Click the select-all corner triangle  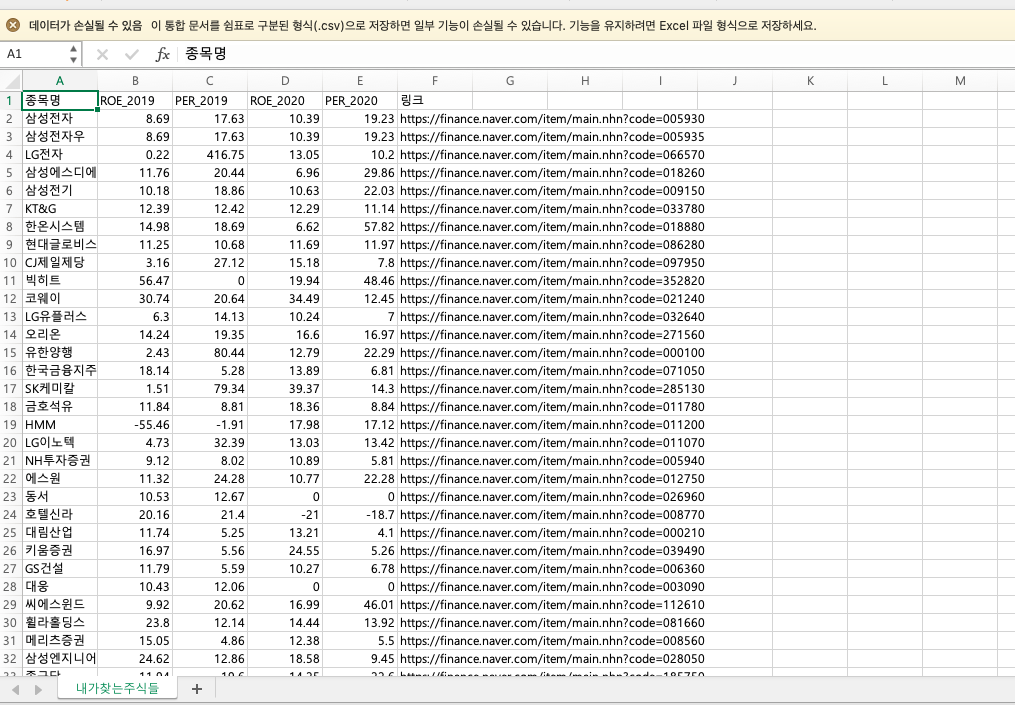(x=12, y=81)
